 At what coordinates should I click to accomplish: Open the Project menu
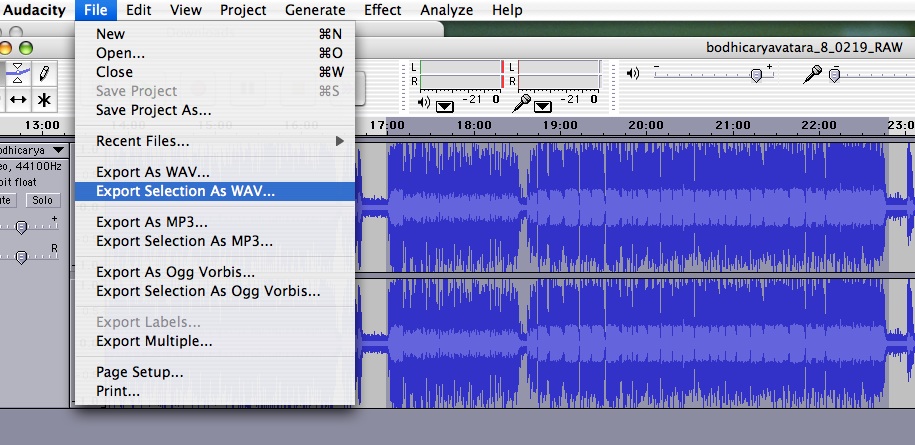(243, 10)
